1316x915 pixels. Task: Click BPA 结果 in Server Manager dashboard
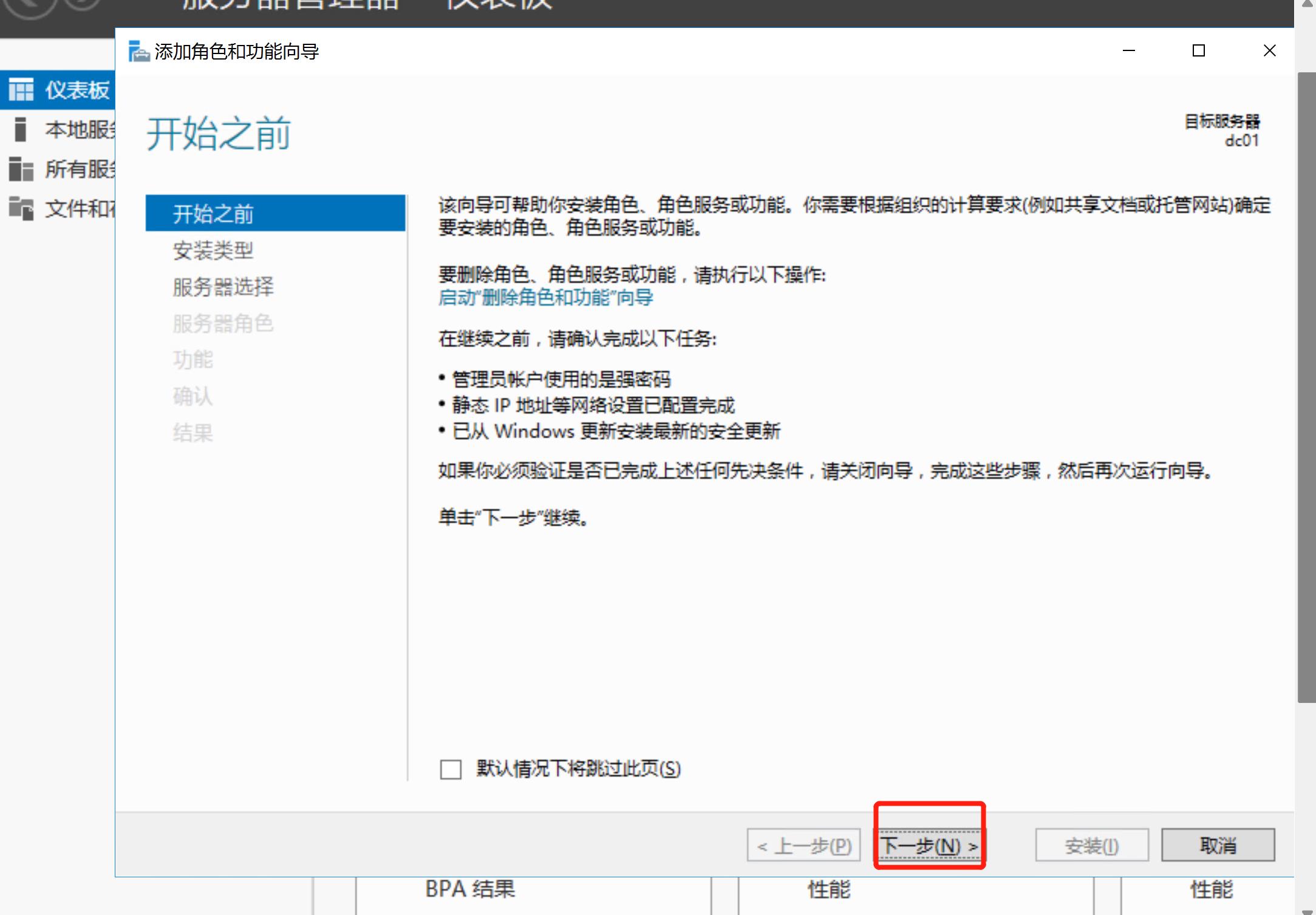point(470,889)
